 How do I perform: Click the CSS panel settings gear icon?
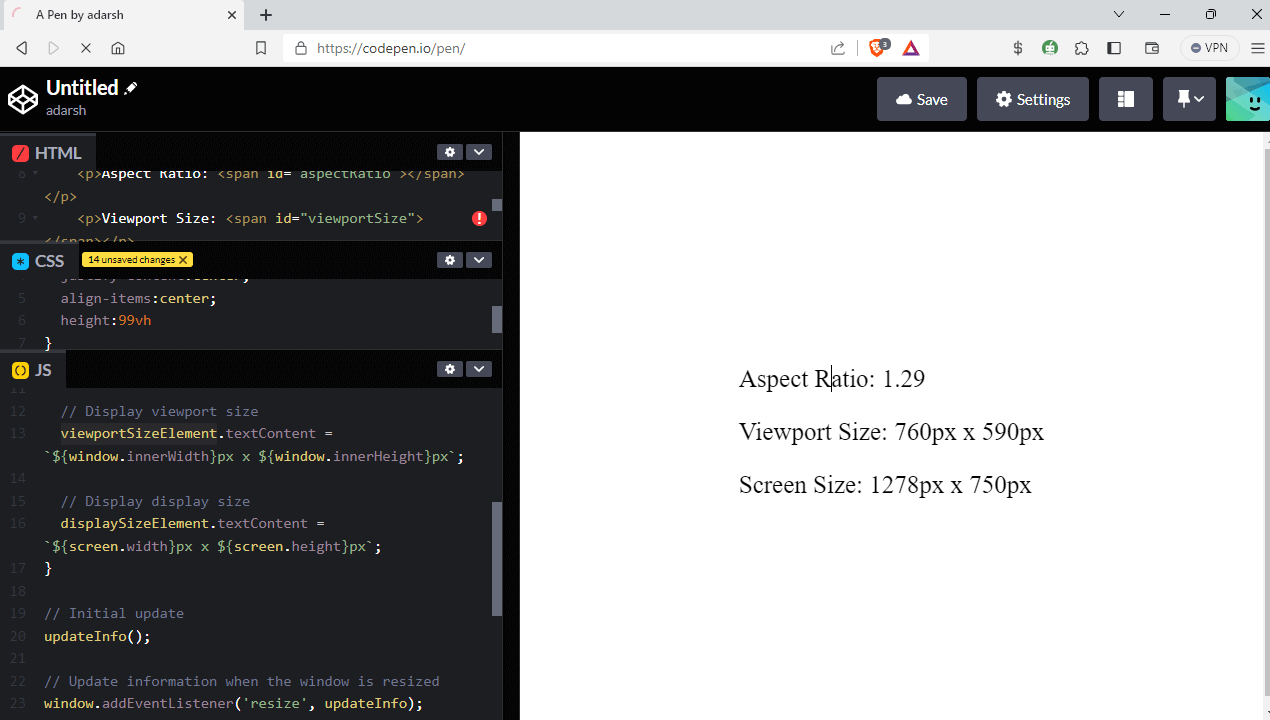click(449, 259)
